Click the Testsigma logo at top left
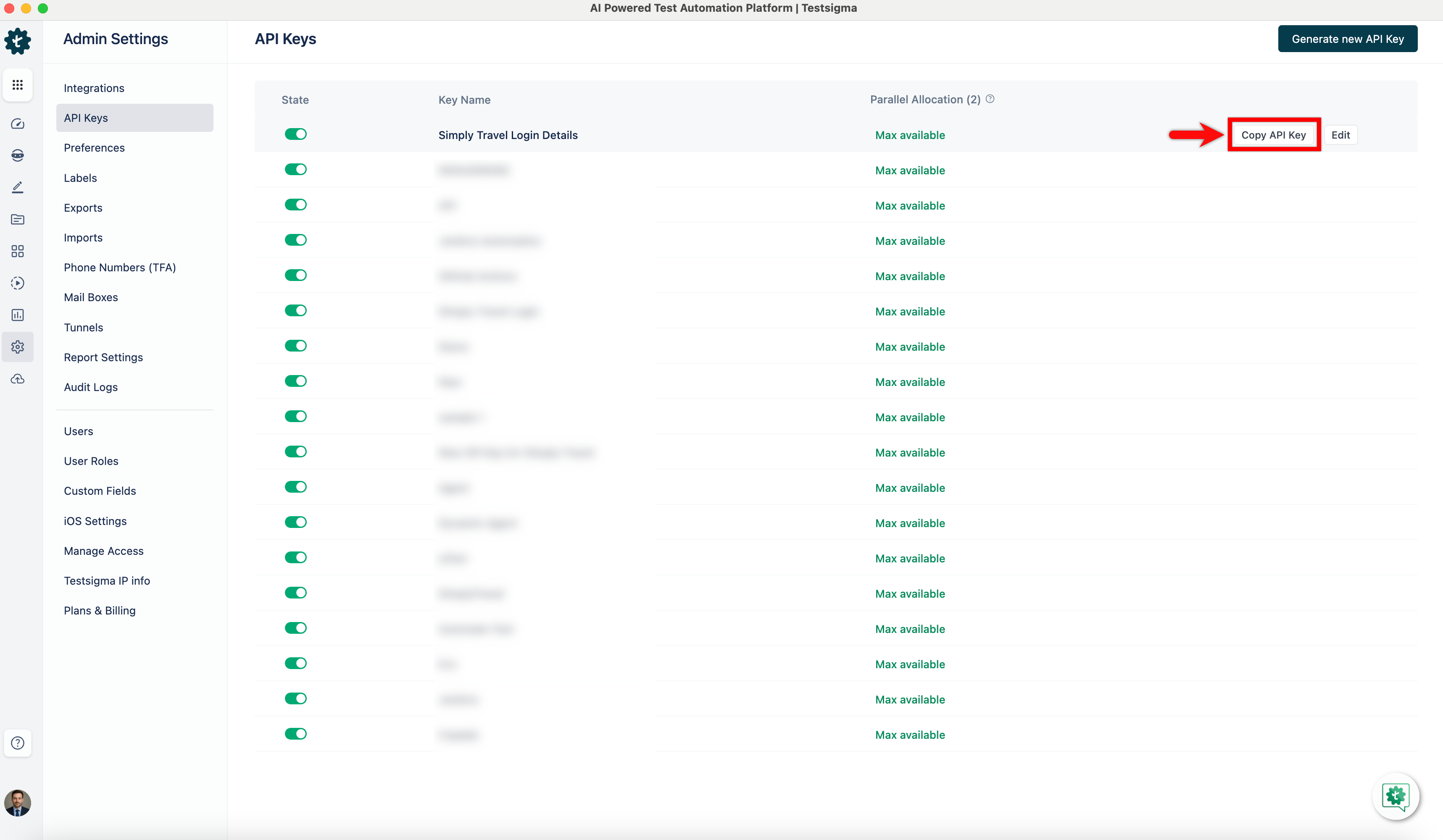 (18, 41)
